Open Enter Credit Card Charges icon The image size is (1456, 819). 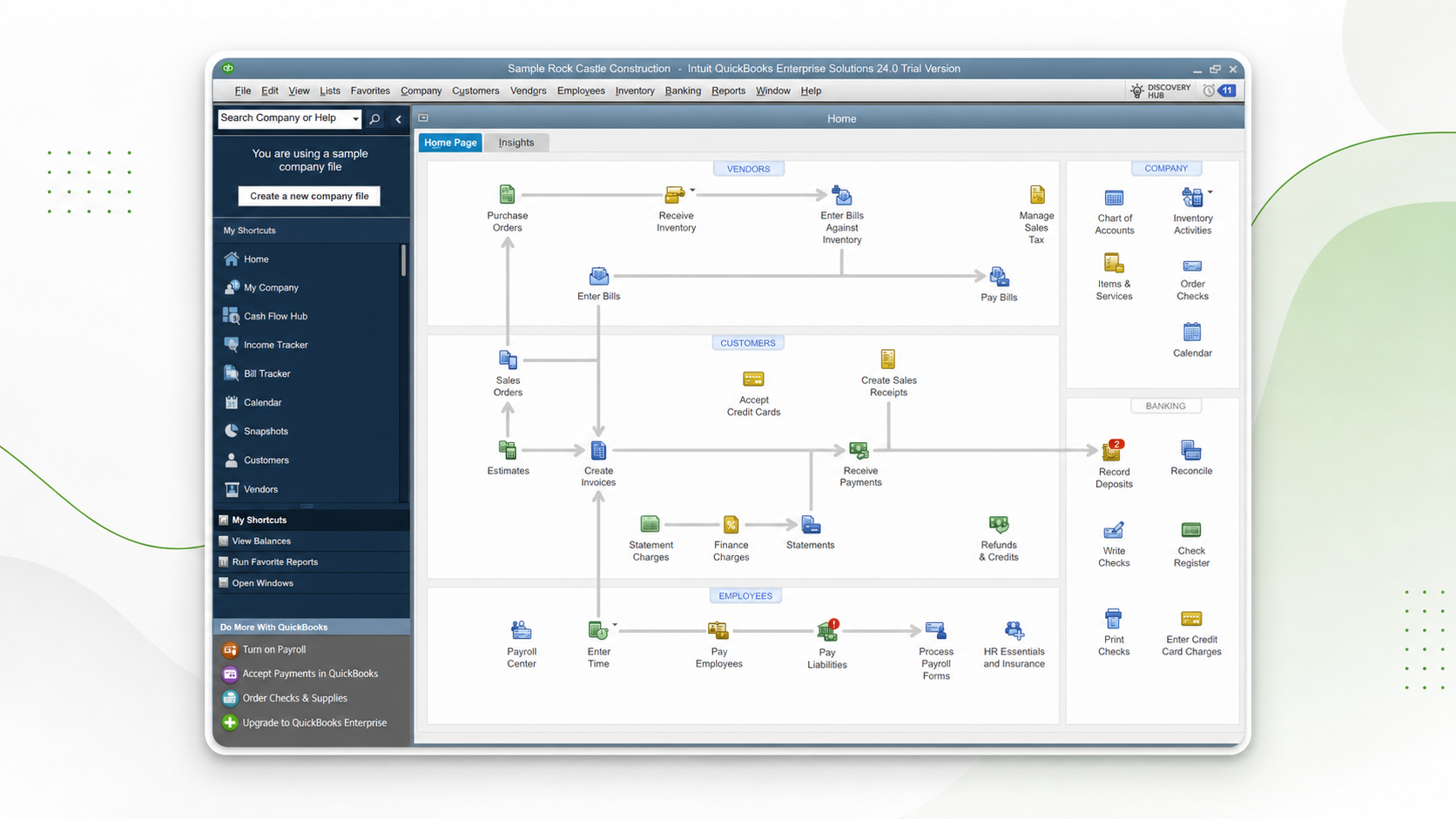point(1191,619)
